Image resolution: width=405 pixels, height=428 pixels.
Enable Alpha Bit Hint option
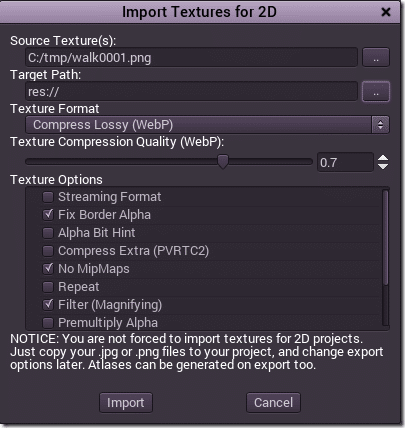click(48, 233)
